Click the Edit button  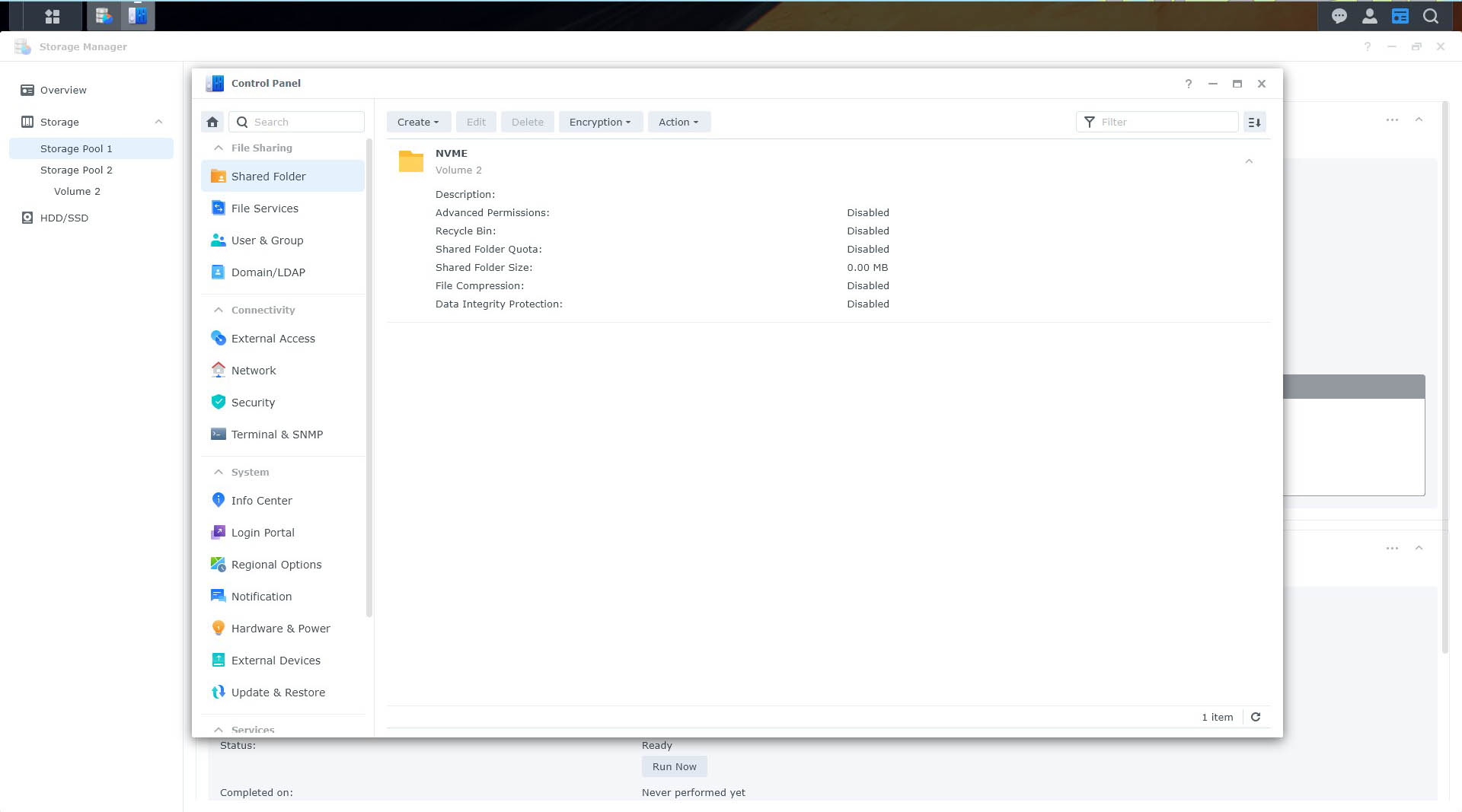476,122
